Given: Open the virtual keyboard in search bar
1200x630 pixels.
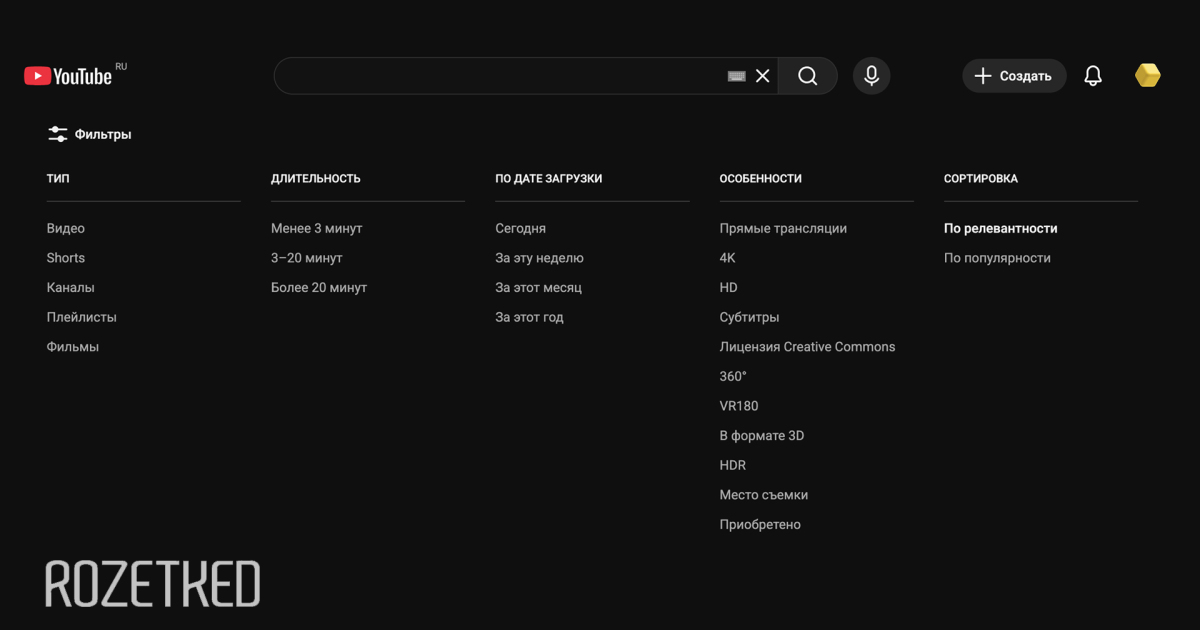Looking at the screenshot, I should (x=737, y=76).
